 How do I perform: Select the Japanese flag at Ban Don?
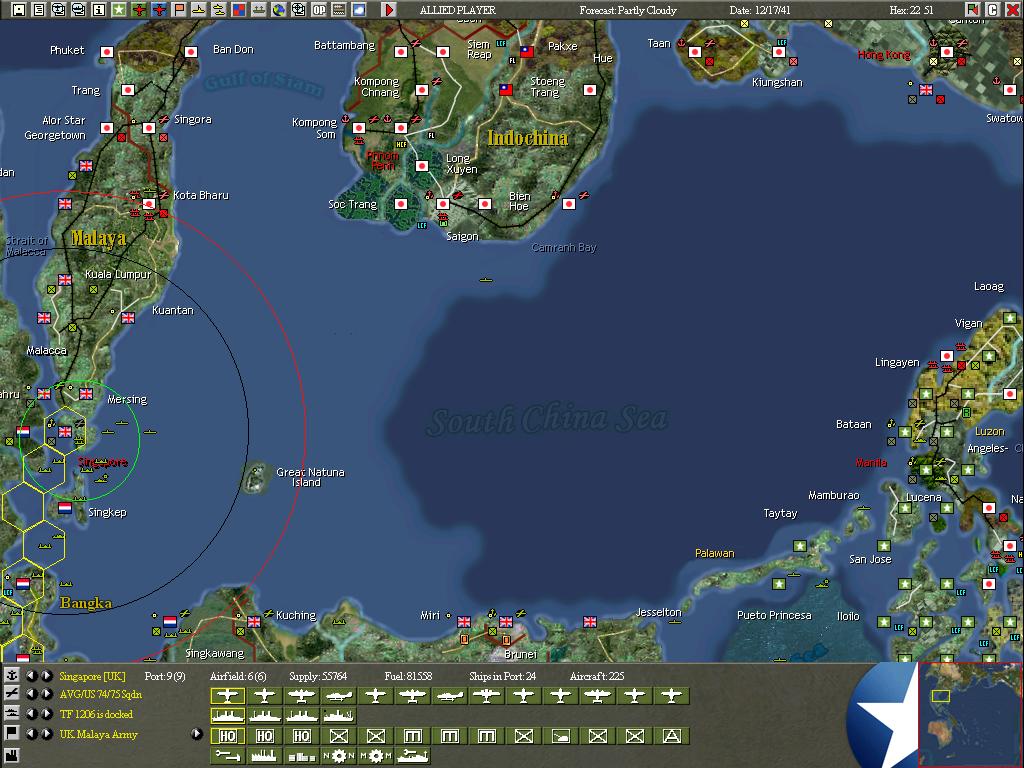coord(191,52)
